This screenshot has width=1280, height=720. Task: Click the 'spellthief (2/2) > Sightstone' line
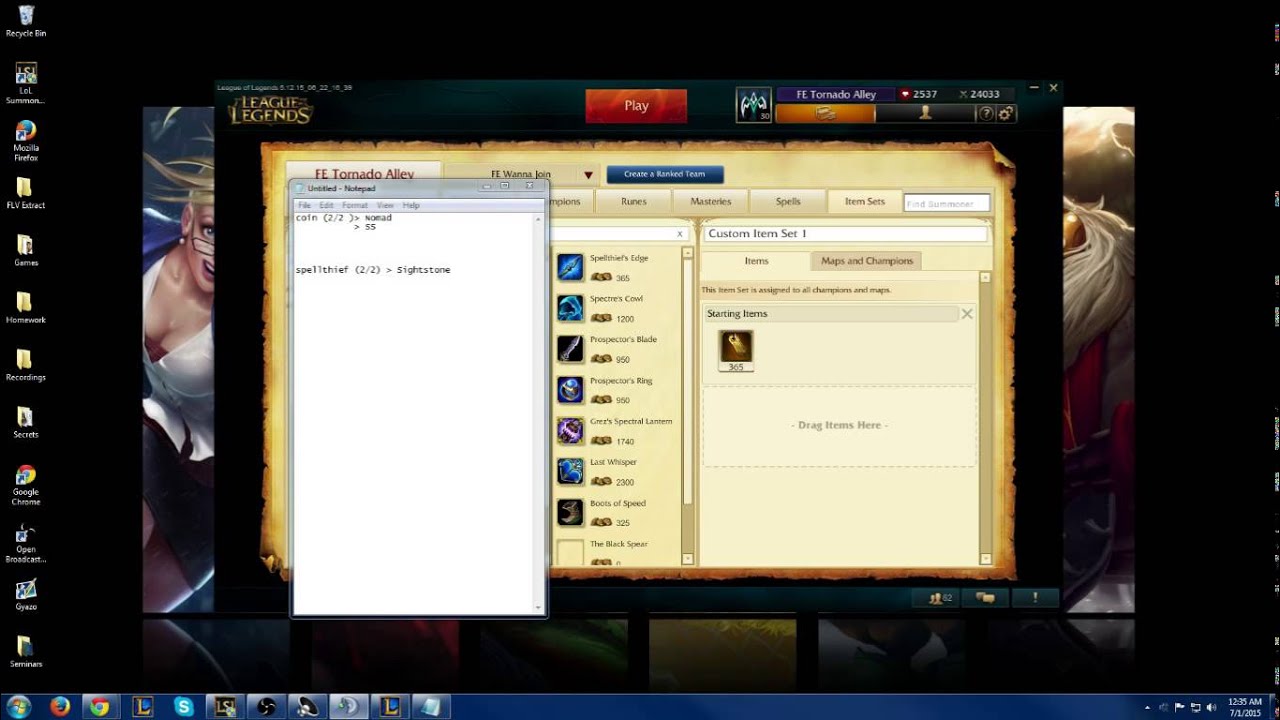(373, 270)
